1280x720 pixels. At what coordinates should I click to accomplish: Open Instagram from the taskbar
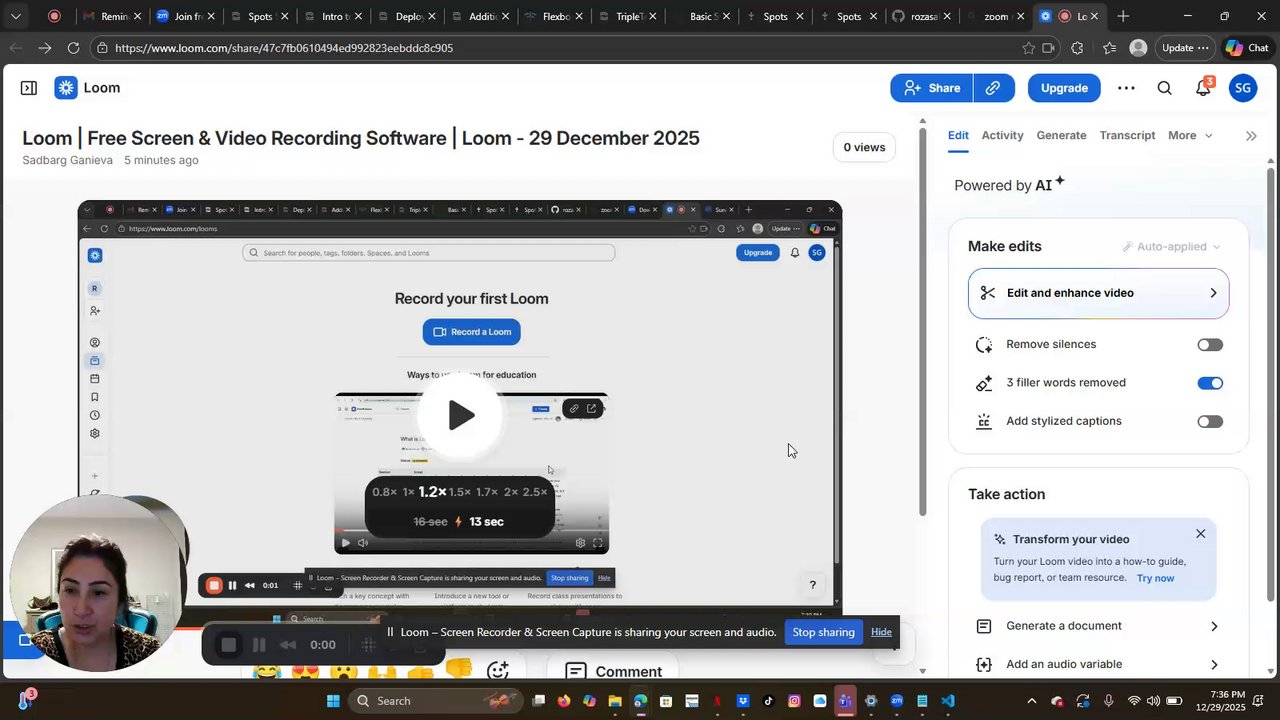[794, 701]
